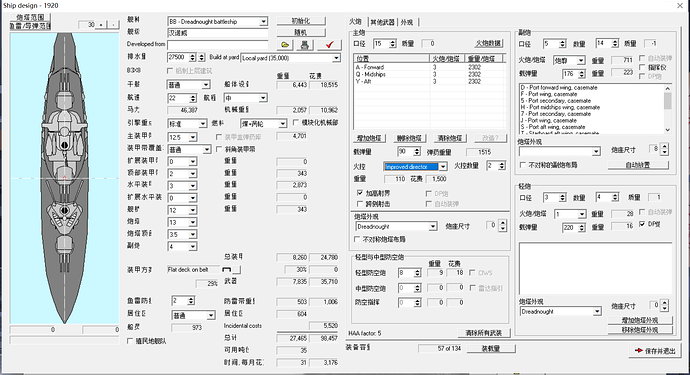Increase secondary ammo spinner showing 176
This screenshot has width=690, height=375.
tap(582, 71)
